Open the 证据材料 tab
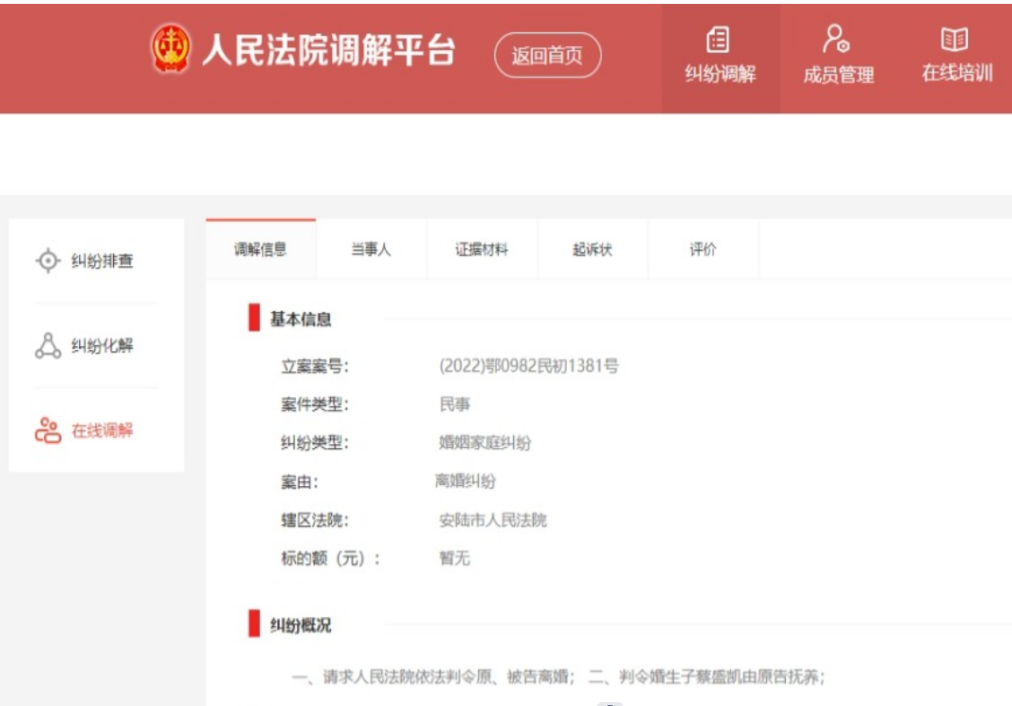The height and width of the screenshot is (706, 1012). coord(482,250)
